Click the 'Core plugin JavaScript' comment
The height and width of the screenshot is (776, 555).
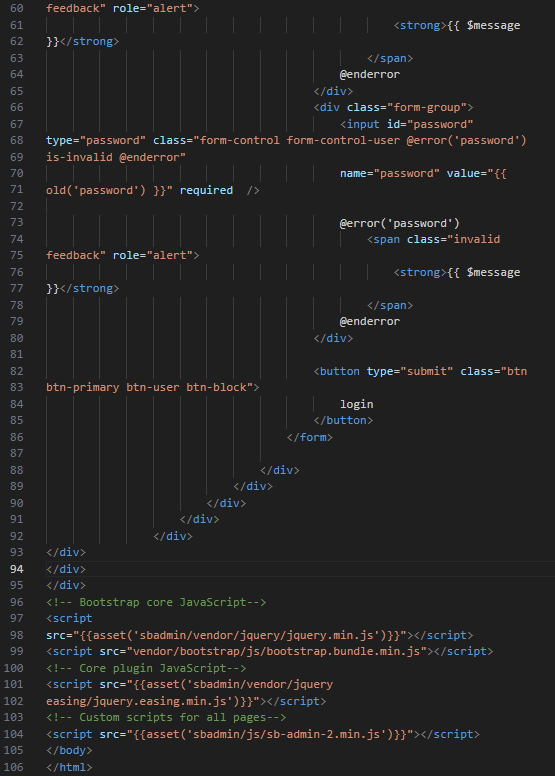coord(146,668)
